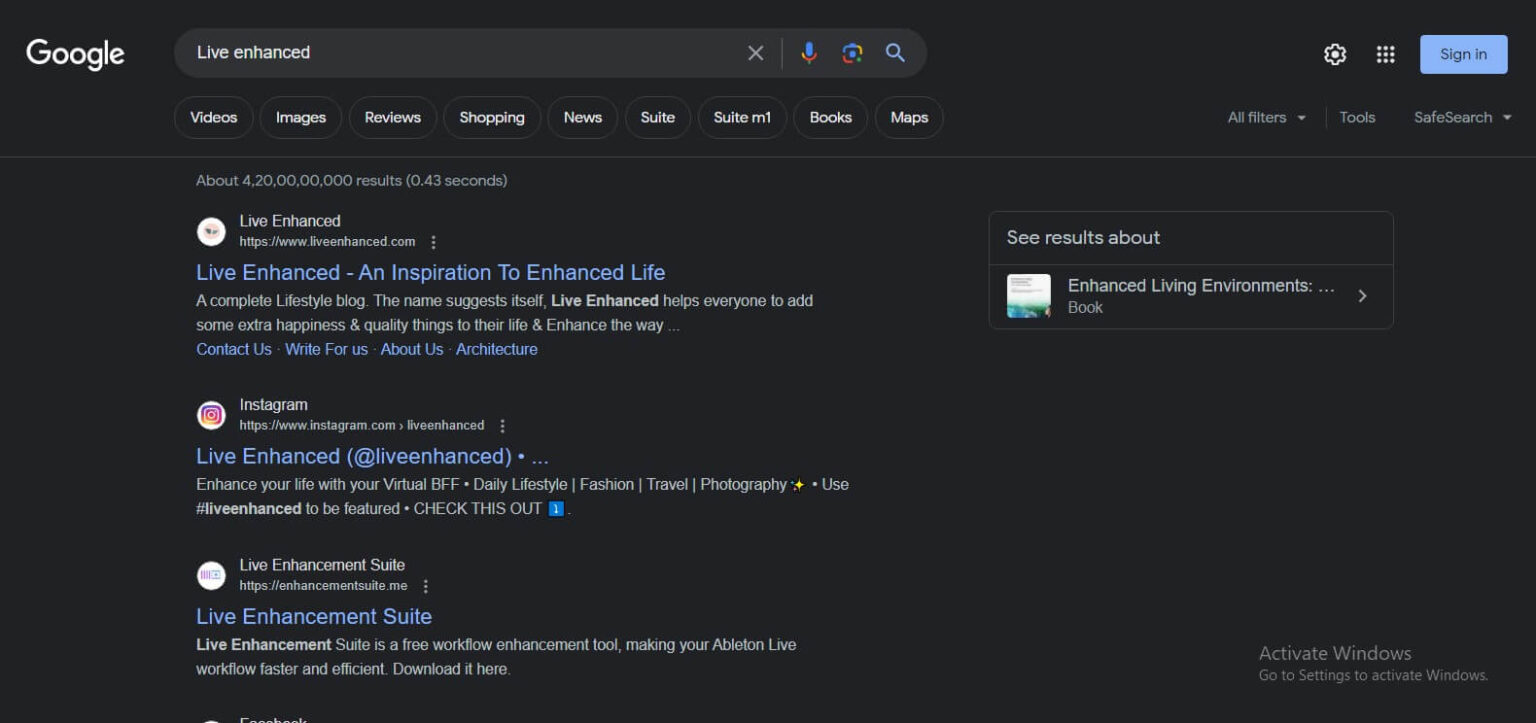The height and width of the screenshot is (723, 1536).
Task: Open the News results tab
Action: pyautogui.click(x=582, y=117)
